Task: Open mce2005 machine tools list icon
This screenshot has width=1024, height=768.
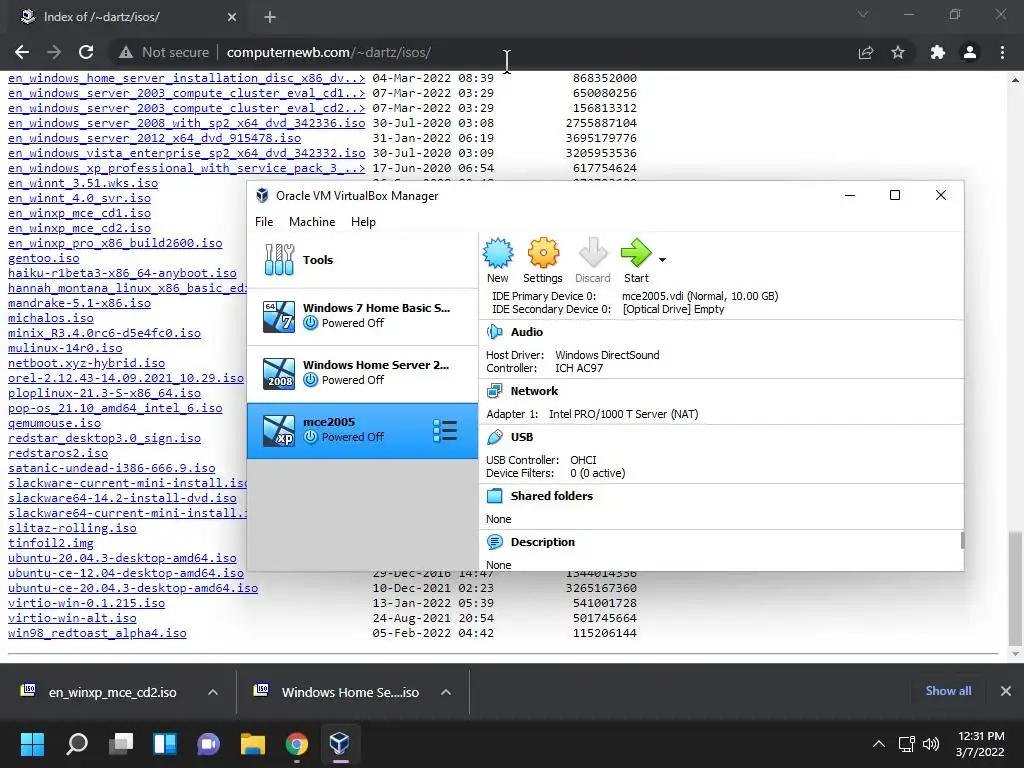Action: point(445,430)
